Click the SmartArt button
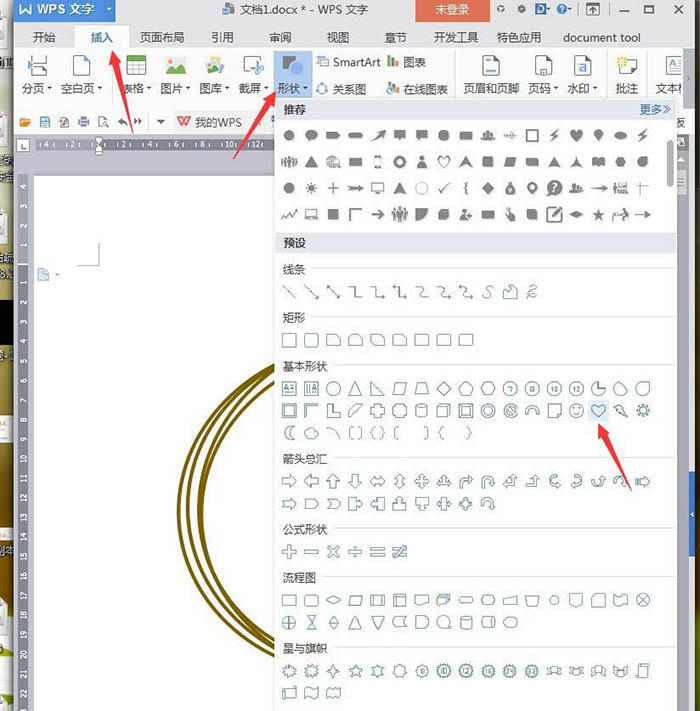The width and height of the screenshot is (700, 711). (349, 62)
